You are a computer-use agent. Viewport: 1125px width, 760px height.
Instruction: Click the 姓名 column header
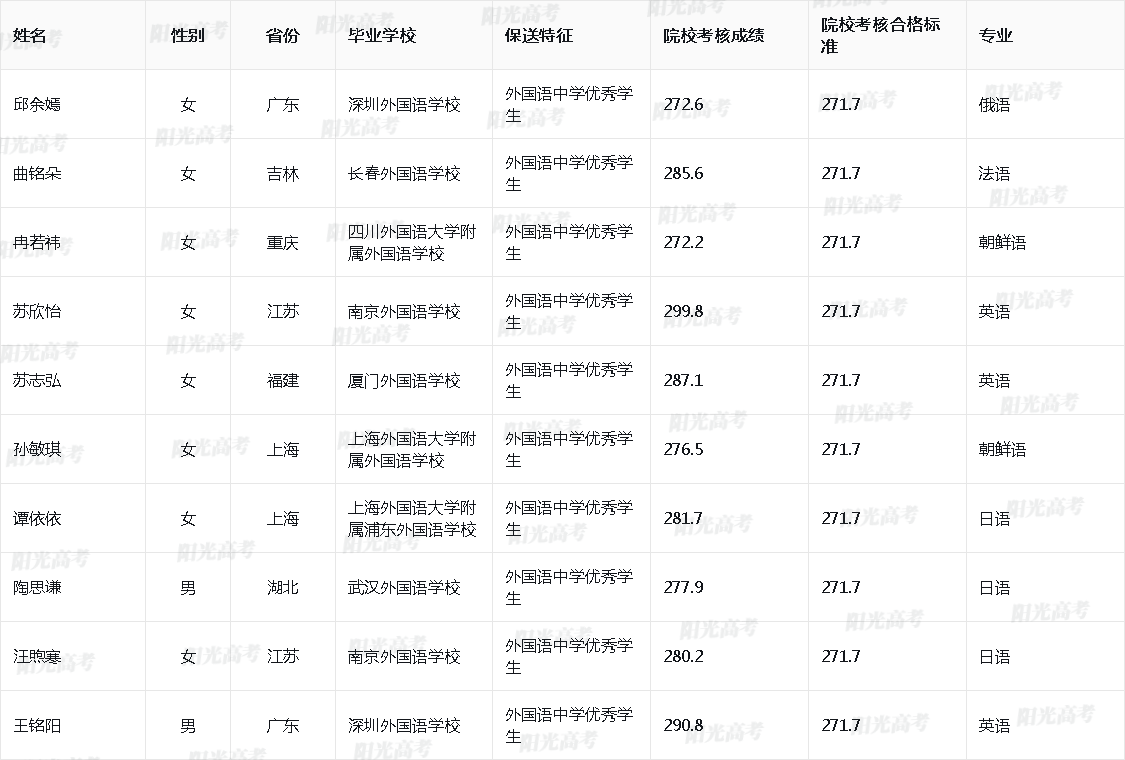tap(30, 36)
